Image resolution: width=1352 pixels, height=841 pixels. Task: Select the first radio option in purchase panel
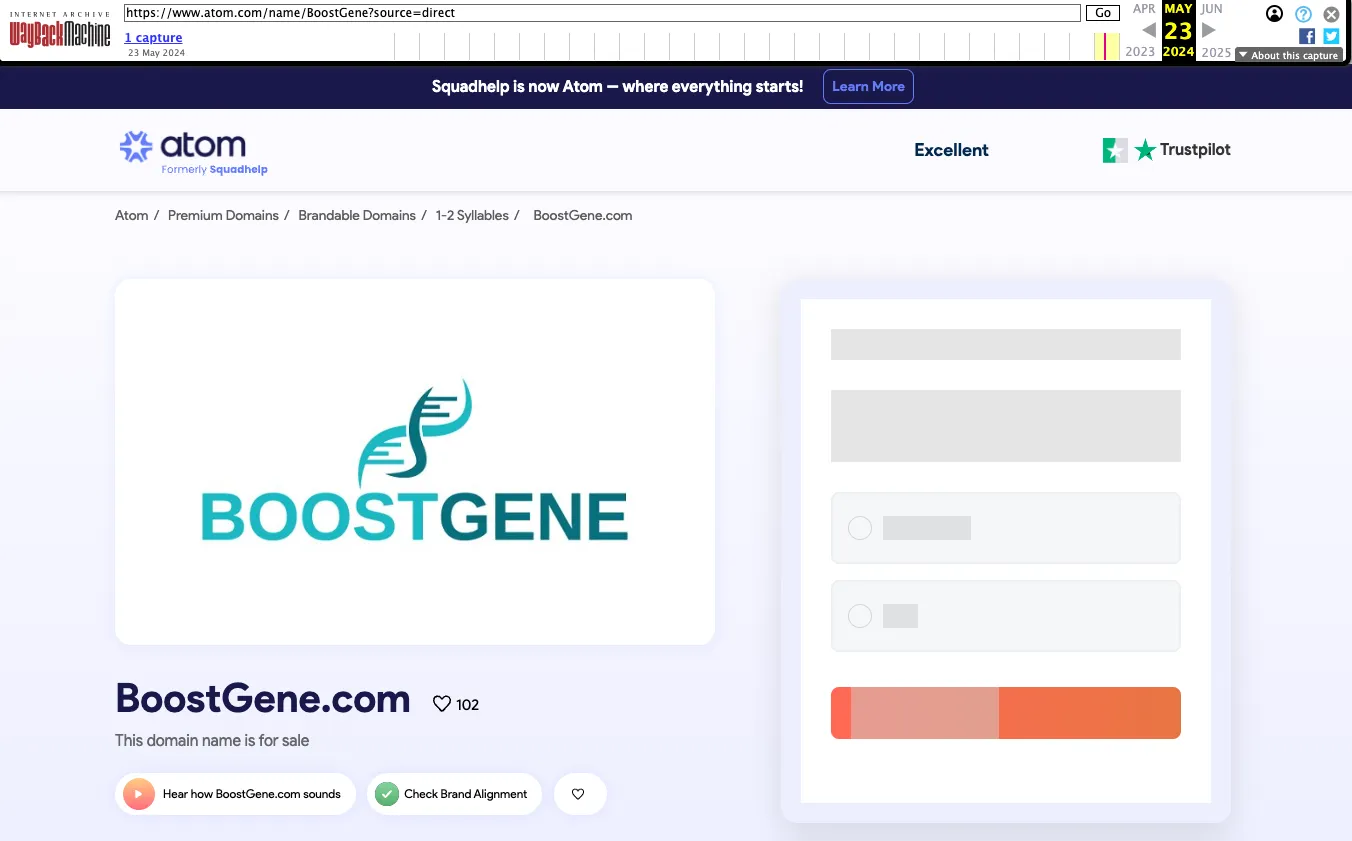click(x=860, y=528)
